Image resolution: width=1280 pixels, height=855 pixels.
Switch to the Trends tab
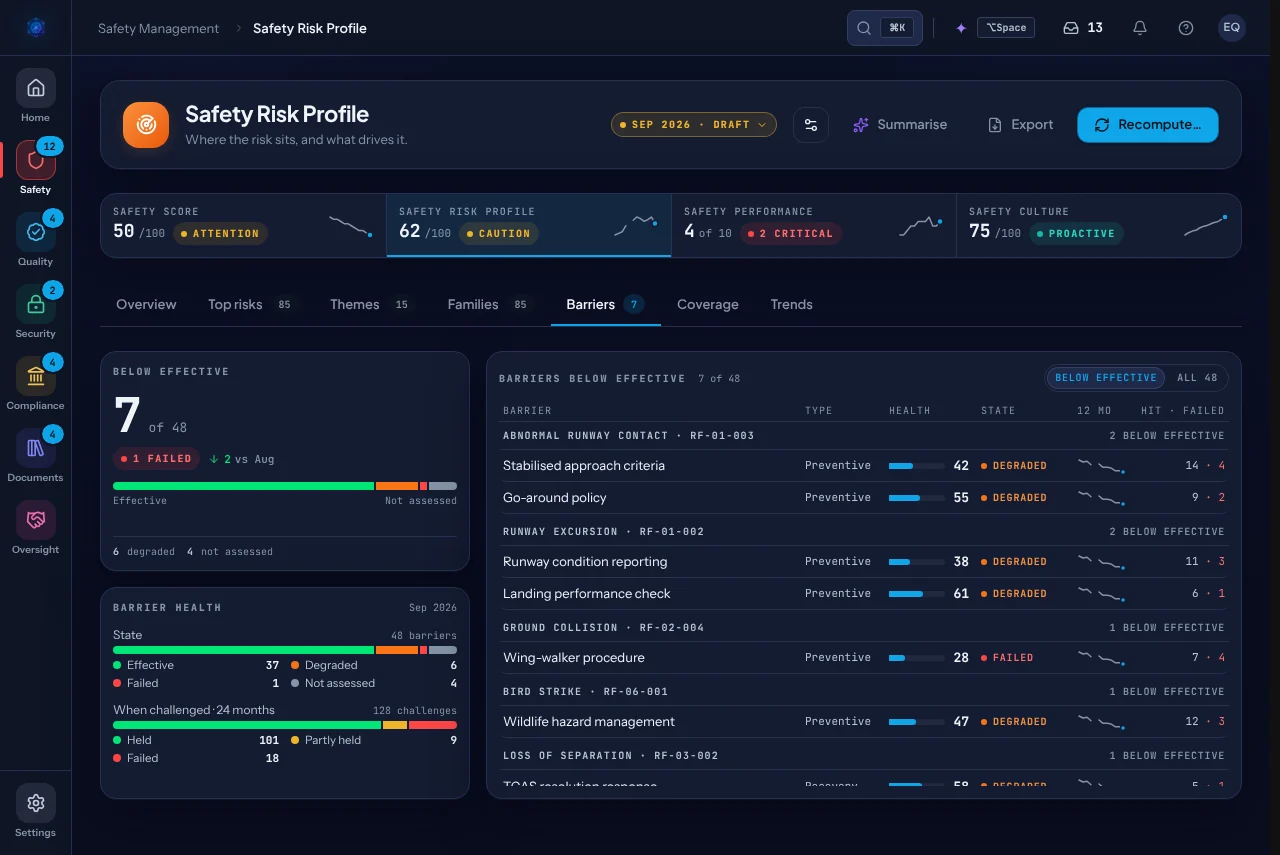click(792, 304)
